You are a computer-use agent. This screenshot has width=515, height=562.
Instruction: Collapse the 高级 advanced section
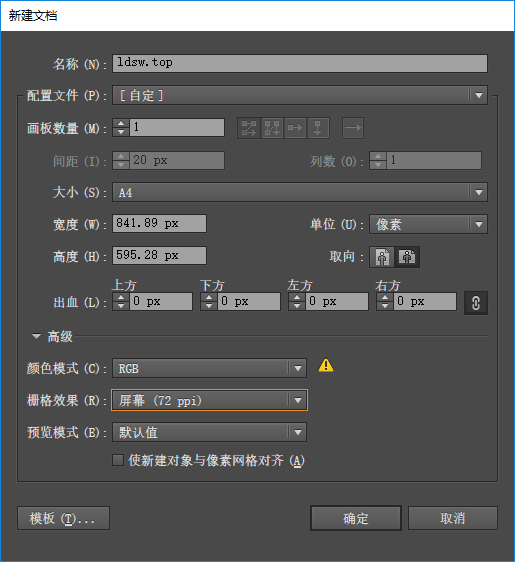coord(36,336)
